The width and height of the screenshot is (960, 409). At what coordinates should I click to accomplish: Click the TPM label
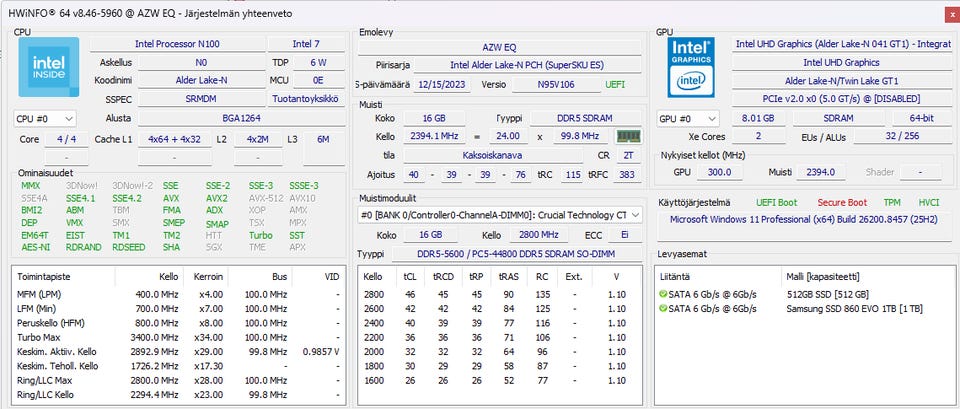[892, 203]
